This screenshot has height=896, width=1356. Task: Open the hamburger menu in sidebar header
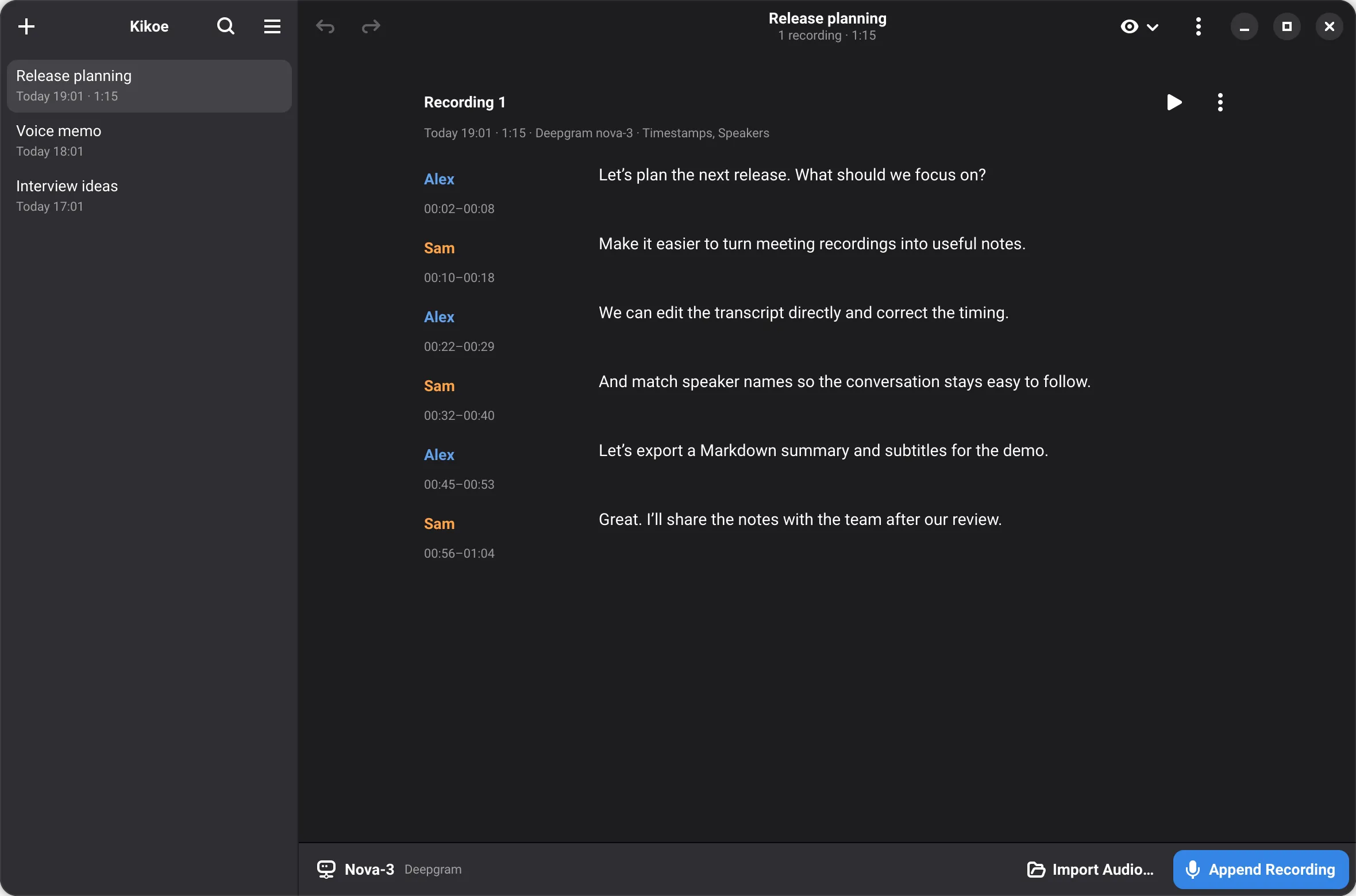coord(272,26)
